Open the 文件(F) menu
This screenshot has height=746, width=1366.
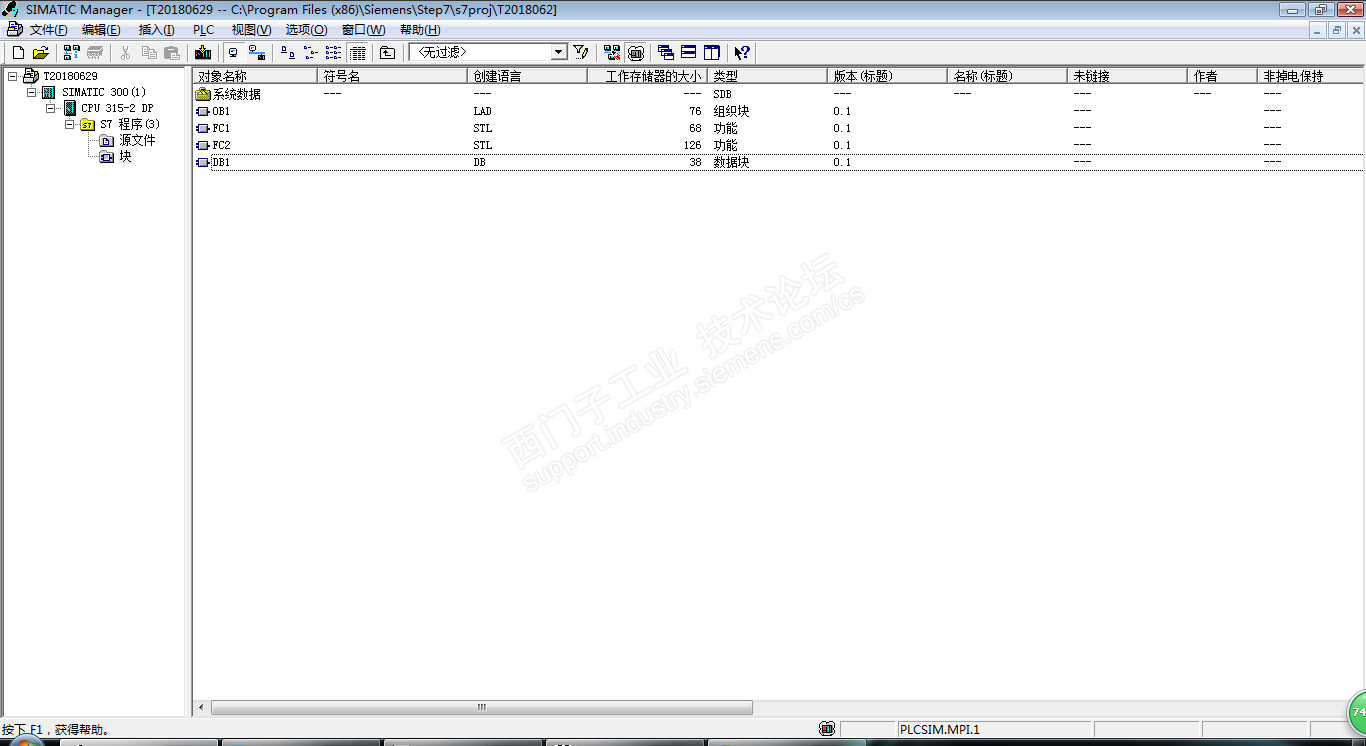pyautogui.click(x=49, y=30)
